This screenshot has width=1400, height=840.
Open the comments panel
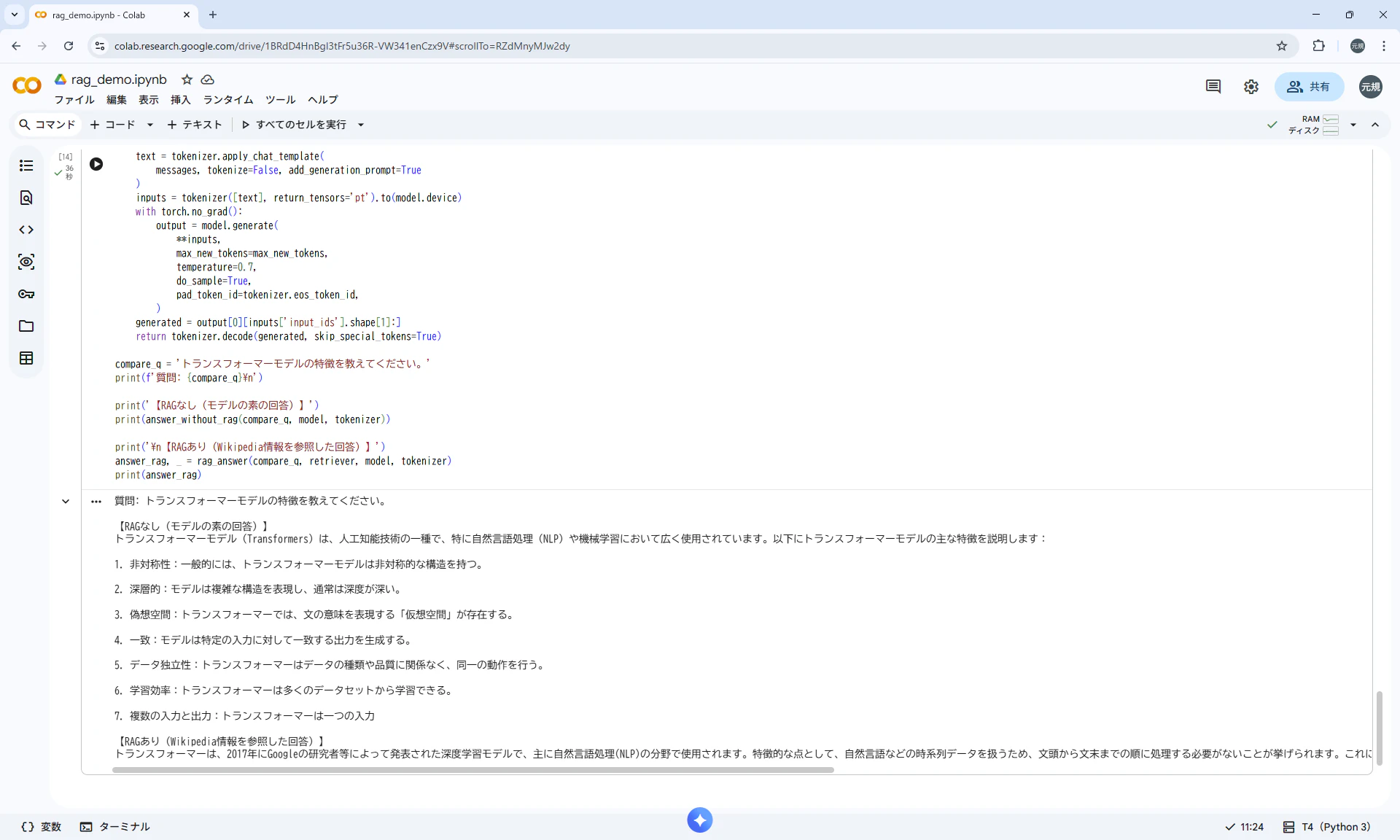[1213, 86]
